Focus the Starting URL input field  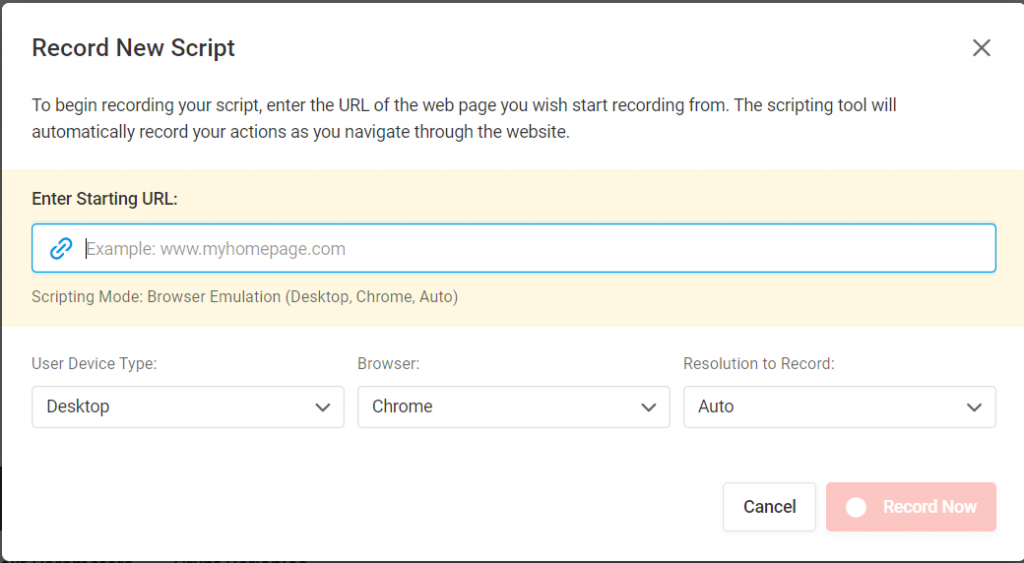(x=513, y=248)
